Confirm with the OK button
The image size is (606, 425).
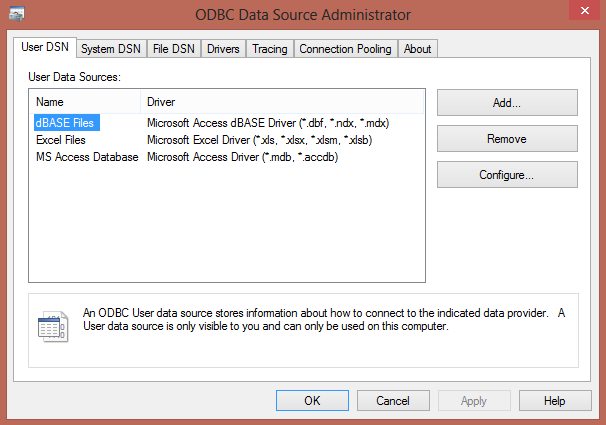(x=312, y=401)
